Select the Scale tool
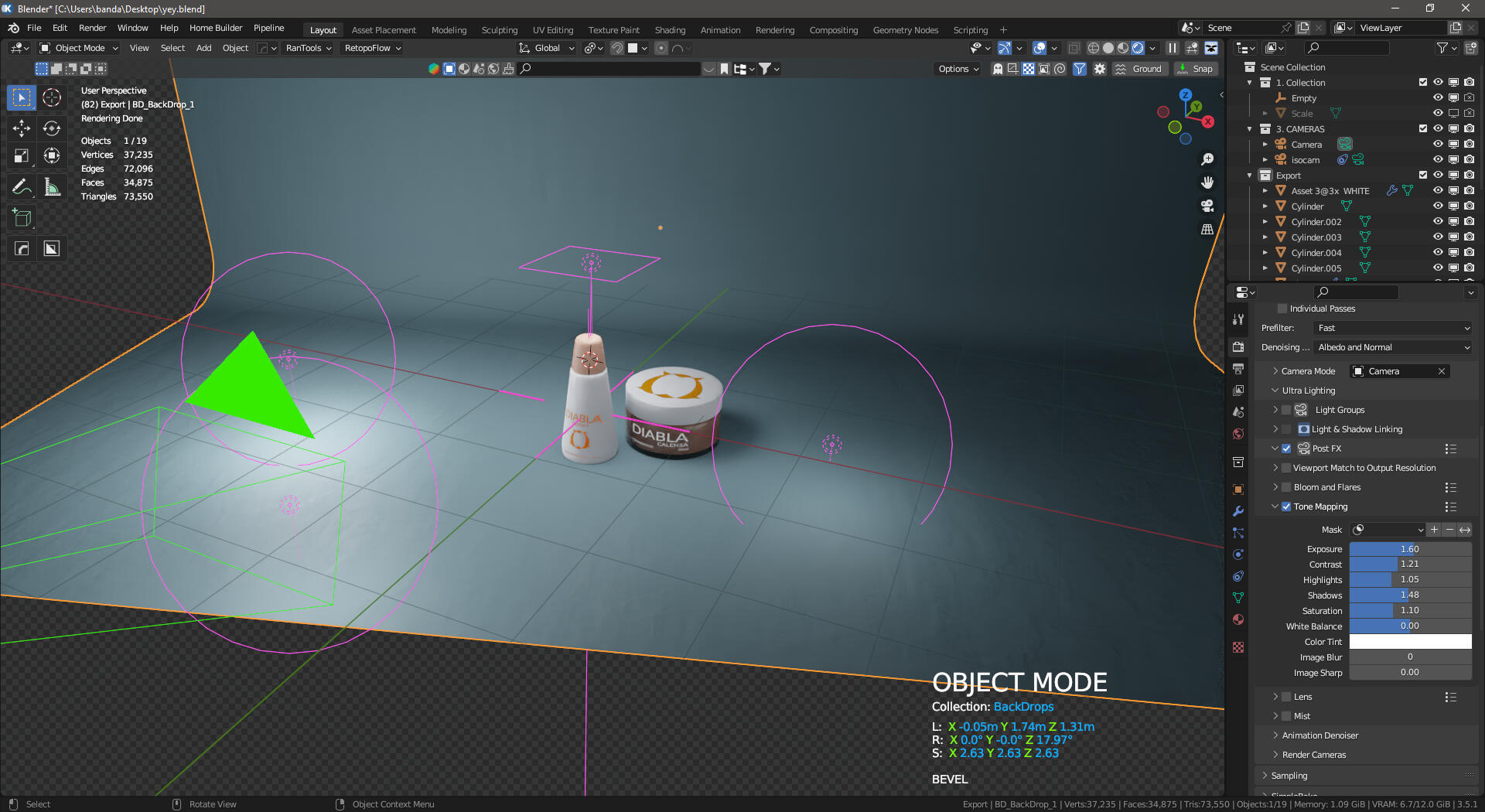The height and width of the screenshot is (812, 1485). 21,155
